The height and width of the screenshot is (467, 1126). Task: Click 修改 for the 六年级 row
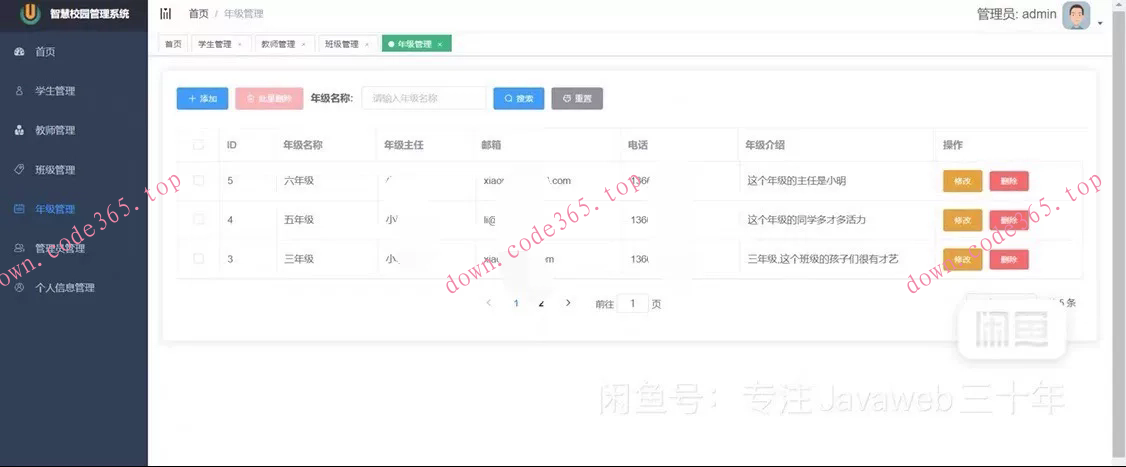[962, 181]
